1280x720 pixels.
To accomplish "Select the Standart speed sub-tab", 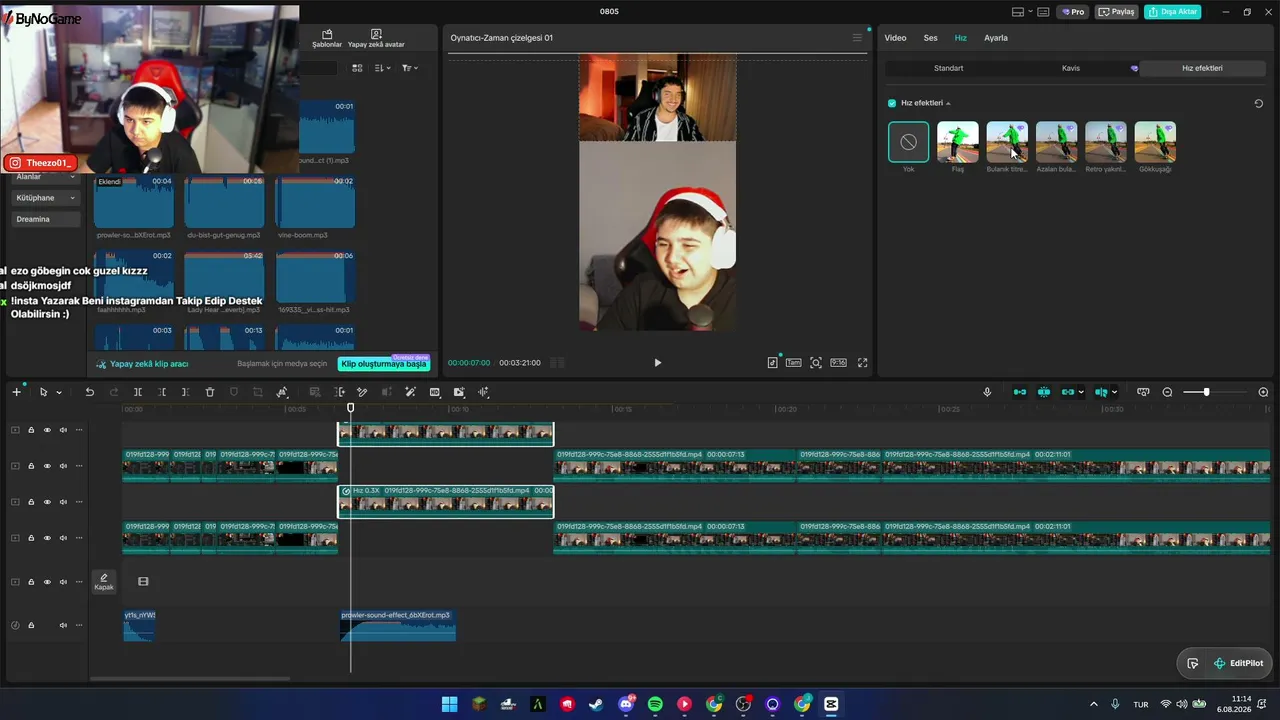I will tap(948, 68).
